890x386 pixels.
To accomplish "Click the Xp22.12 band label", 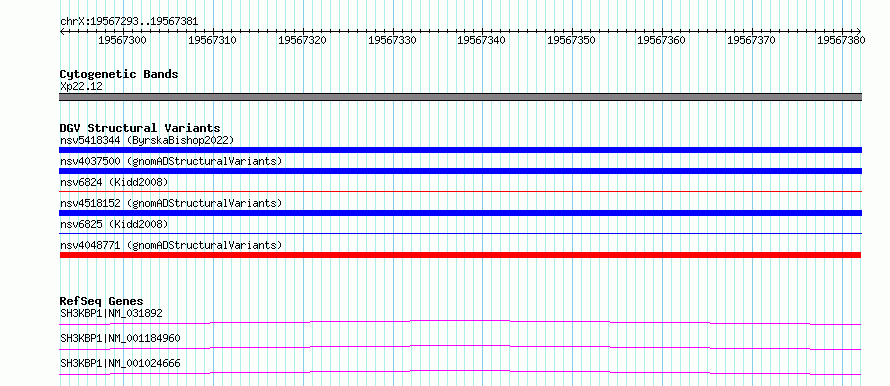I will pos(81,87).
